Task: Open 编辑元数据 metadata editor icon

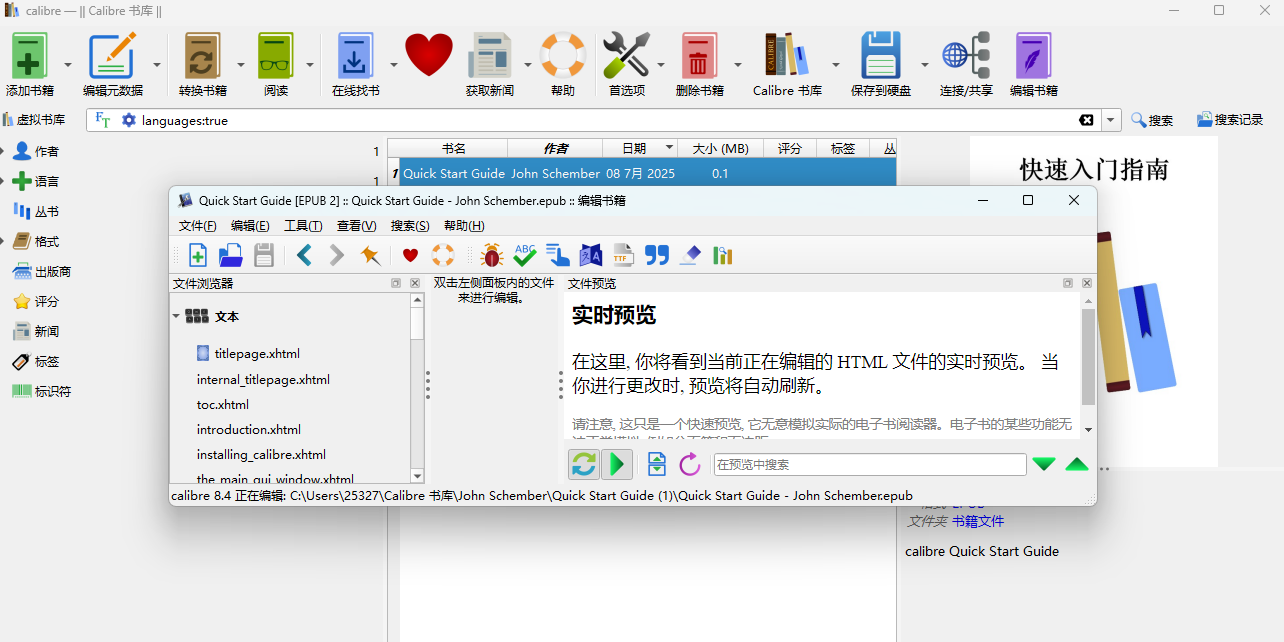Action: [112, 55]
